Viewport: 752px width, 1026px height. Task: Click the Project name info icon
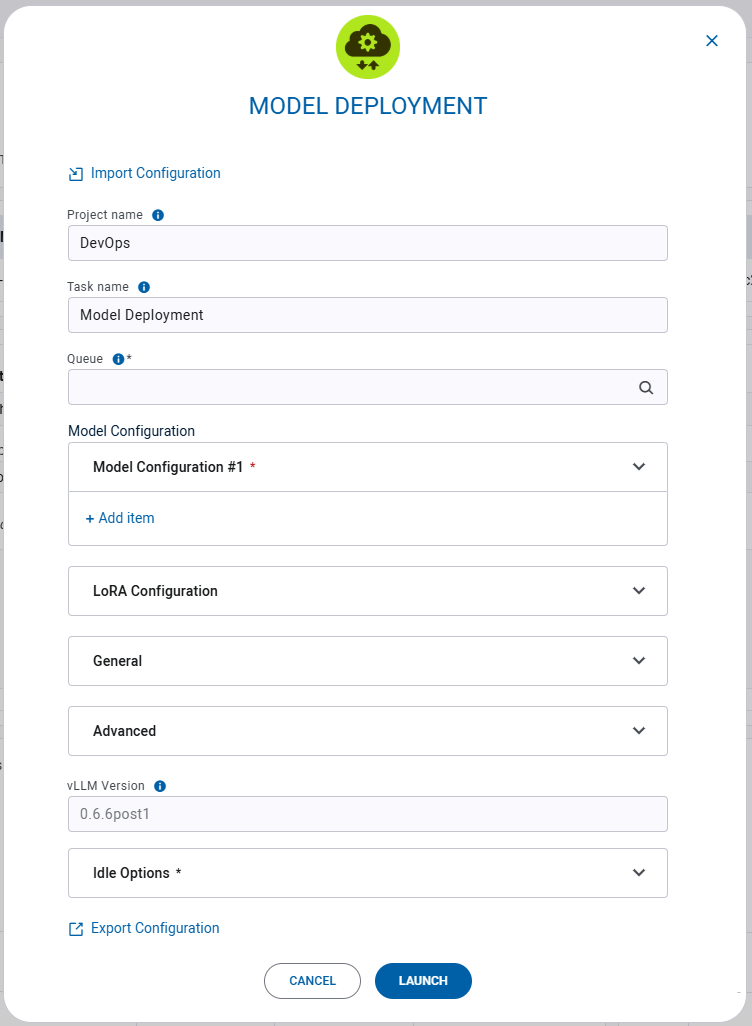tap(157, 214)
